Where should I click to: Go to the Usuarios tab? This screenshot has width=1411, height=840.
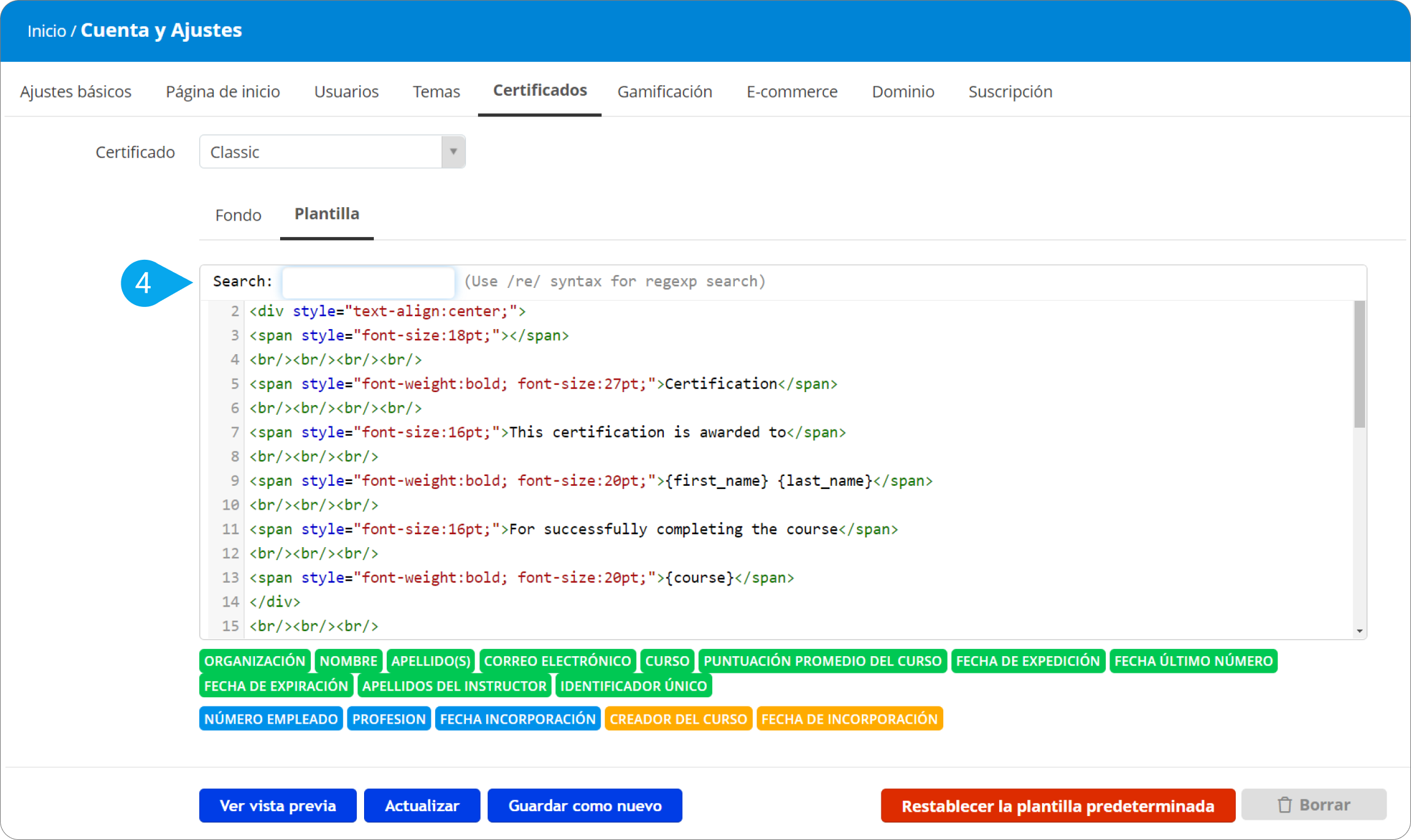click(346, 92)
